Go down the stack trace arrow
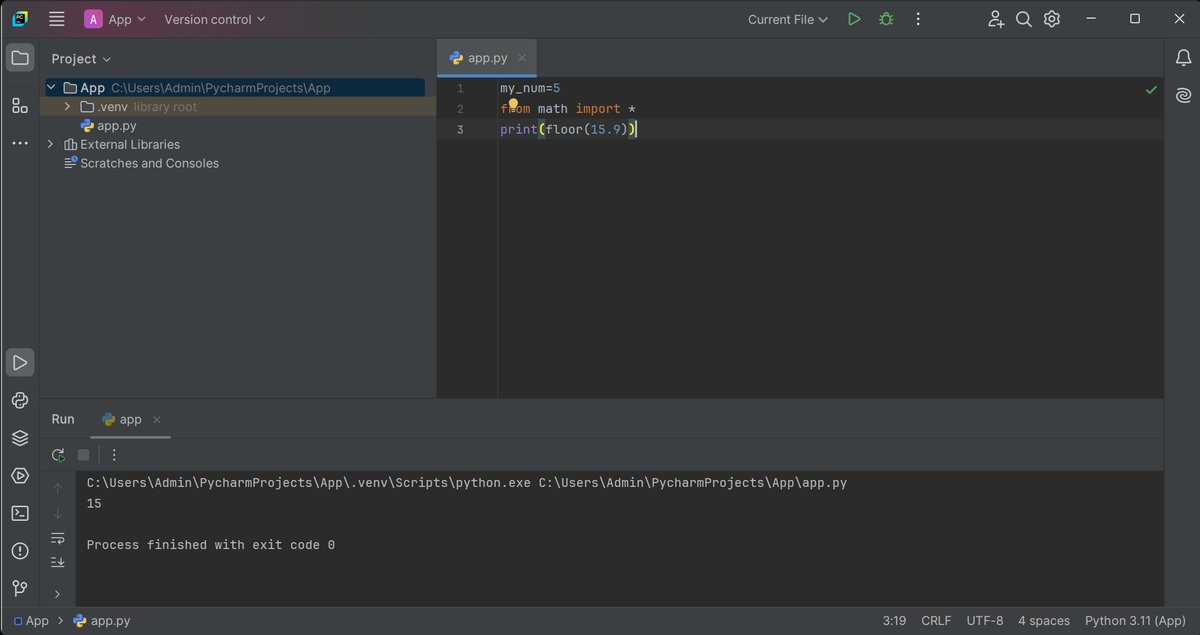Screen dimensions: 1200x635 tap(58, 513)
